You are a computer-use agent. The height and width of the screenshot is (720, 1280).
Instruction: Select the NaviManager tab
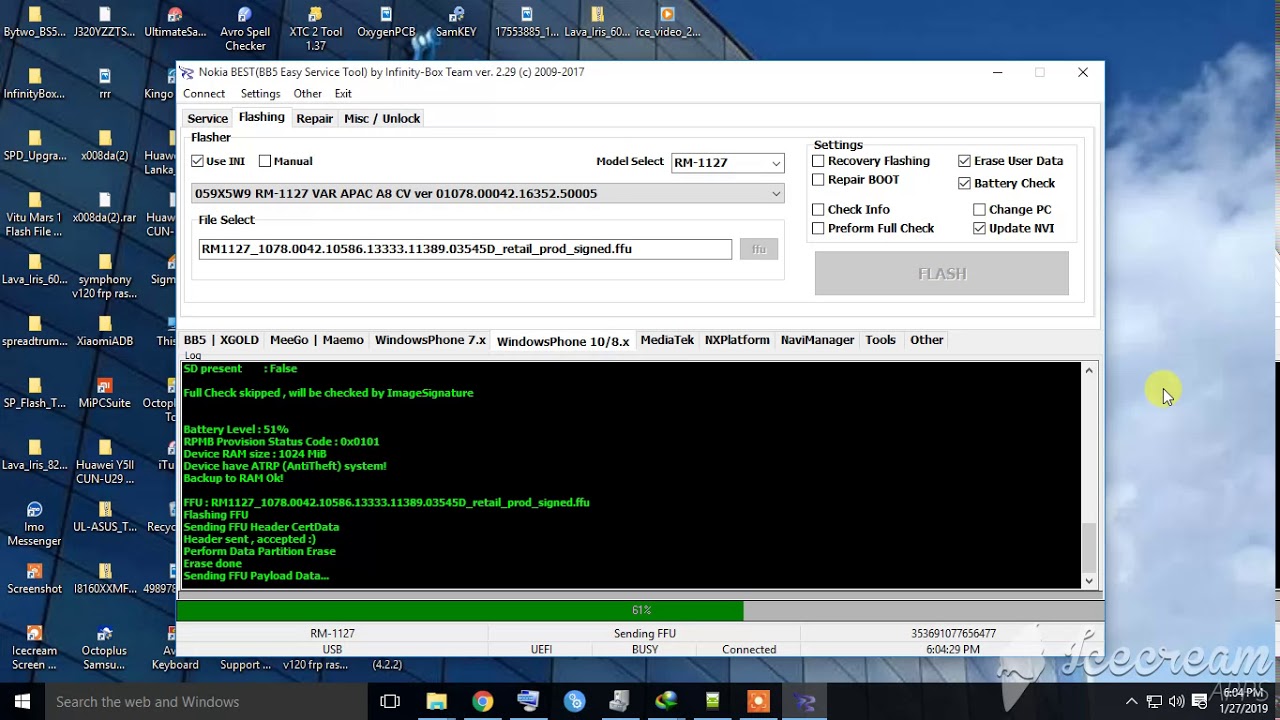(x=817, y=340)
